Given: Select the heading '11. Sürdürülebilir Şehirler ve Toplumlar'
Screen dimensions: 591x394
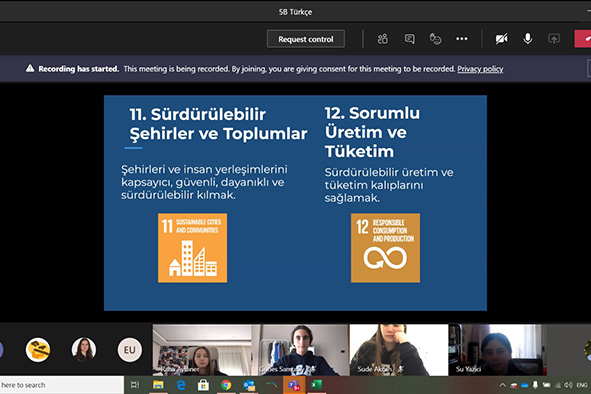Looking at the screenshot, I should pos(218,124).
